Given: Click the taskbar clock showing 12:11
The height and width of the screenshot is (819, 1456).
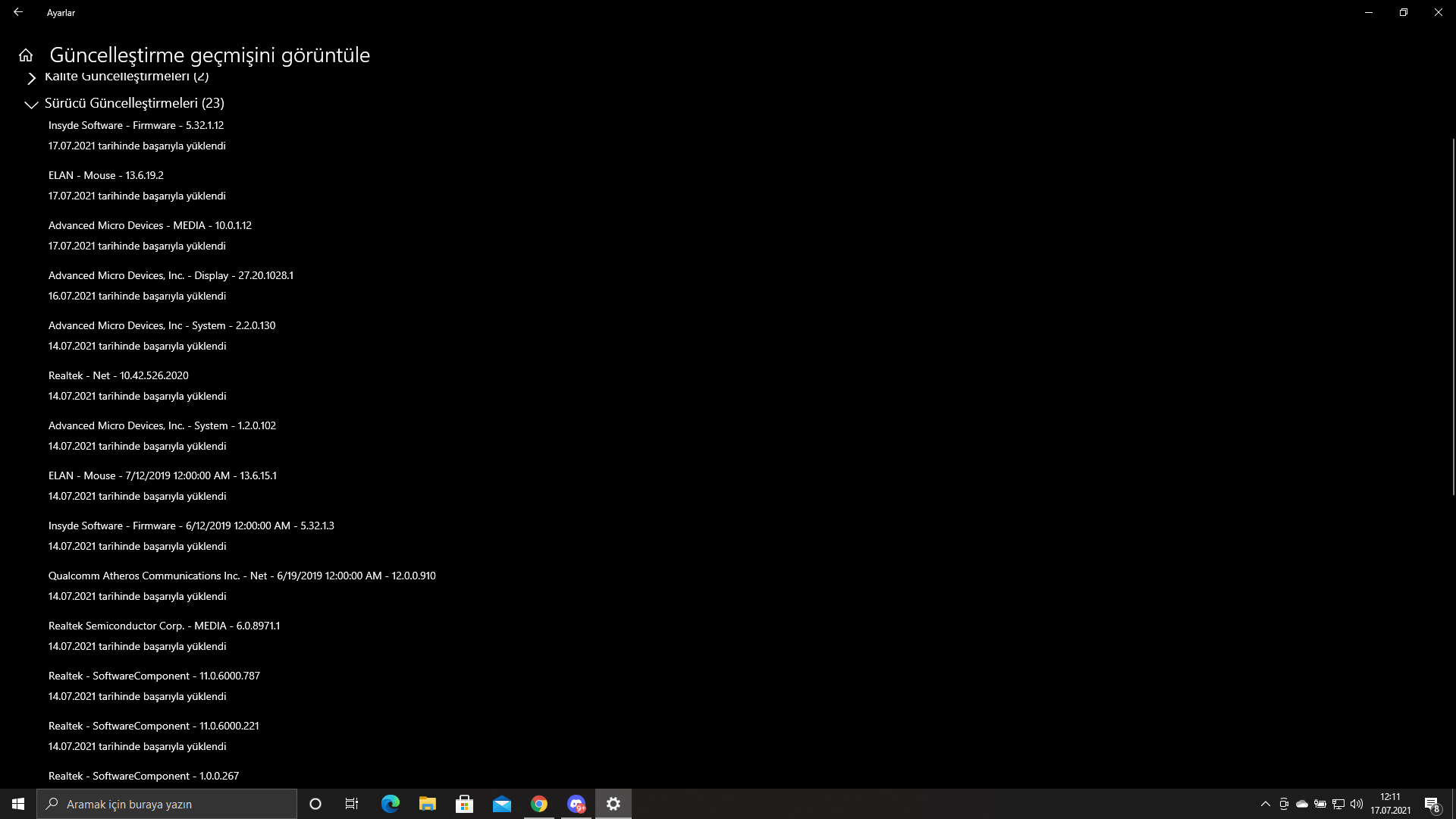Looking at the screenshot, I should tap(1390, 804).
